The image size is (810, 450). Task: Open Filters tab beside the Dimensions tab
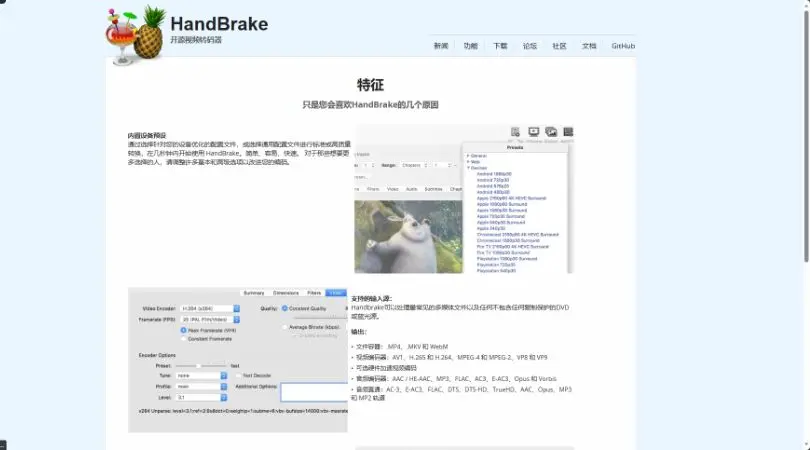point(314,293)
